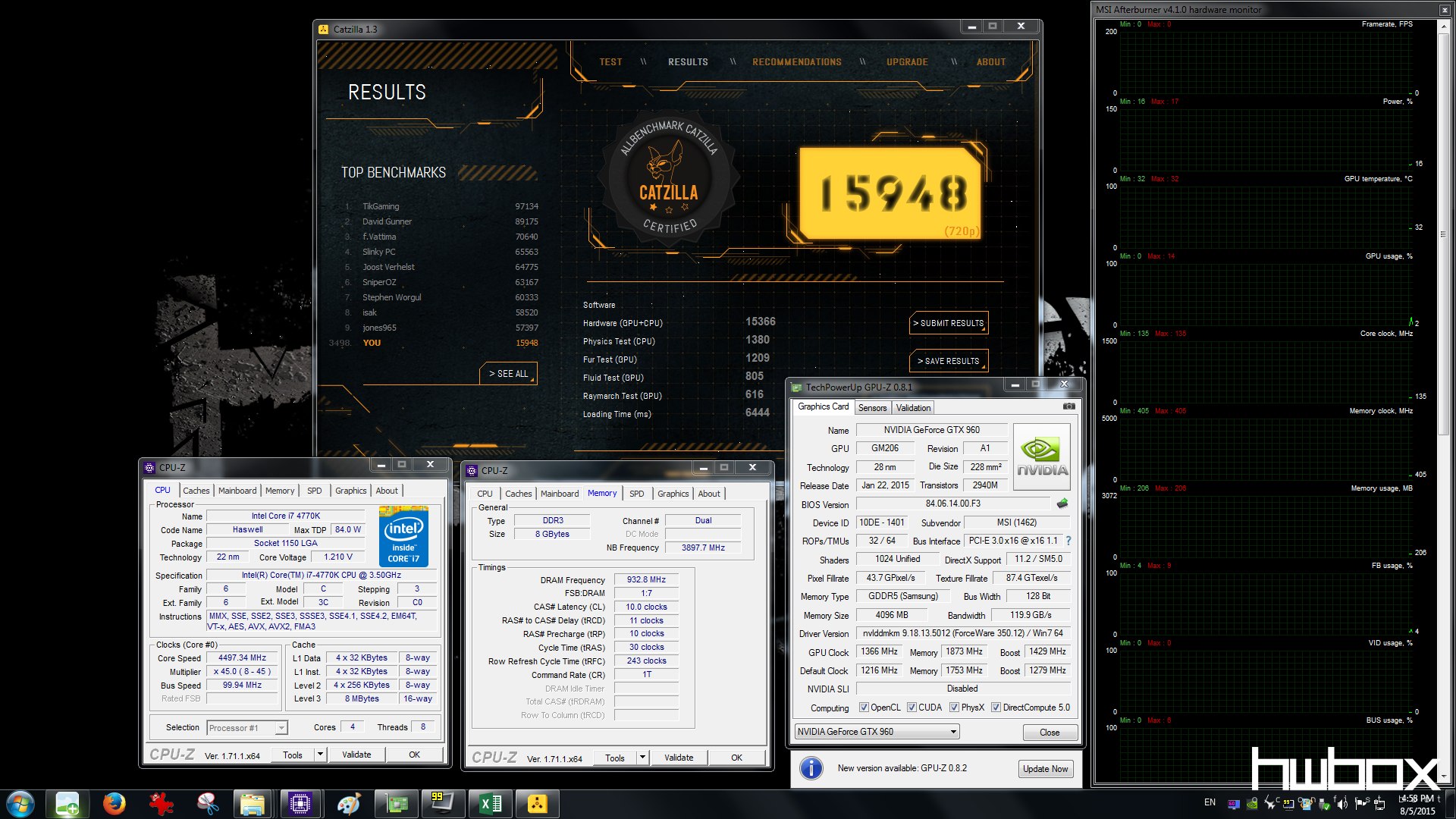
Task: Toggle the DirectCompute 5.0 checkbox
Action: pyautogui.click(x=996, y=708)
